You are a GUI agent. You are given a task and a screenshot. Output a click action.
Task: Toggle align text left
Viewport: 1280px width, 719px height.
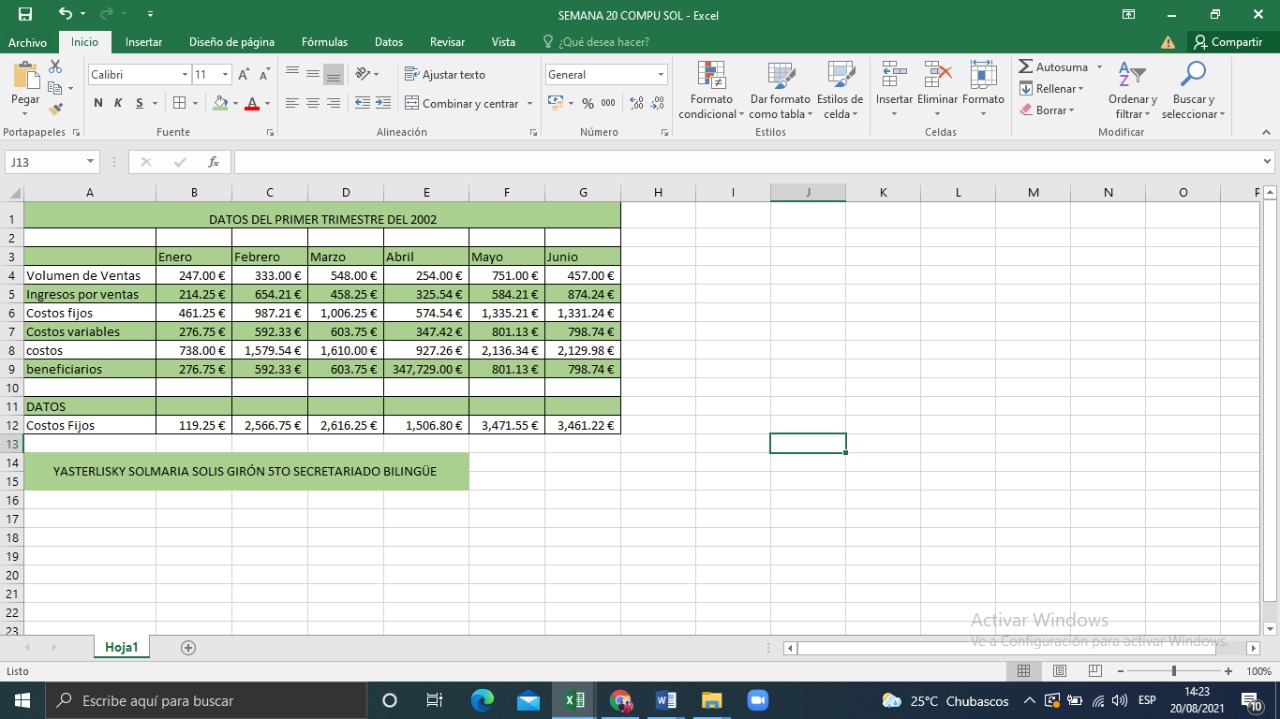(292, 103)
